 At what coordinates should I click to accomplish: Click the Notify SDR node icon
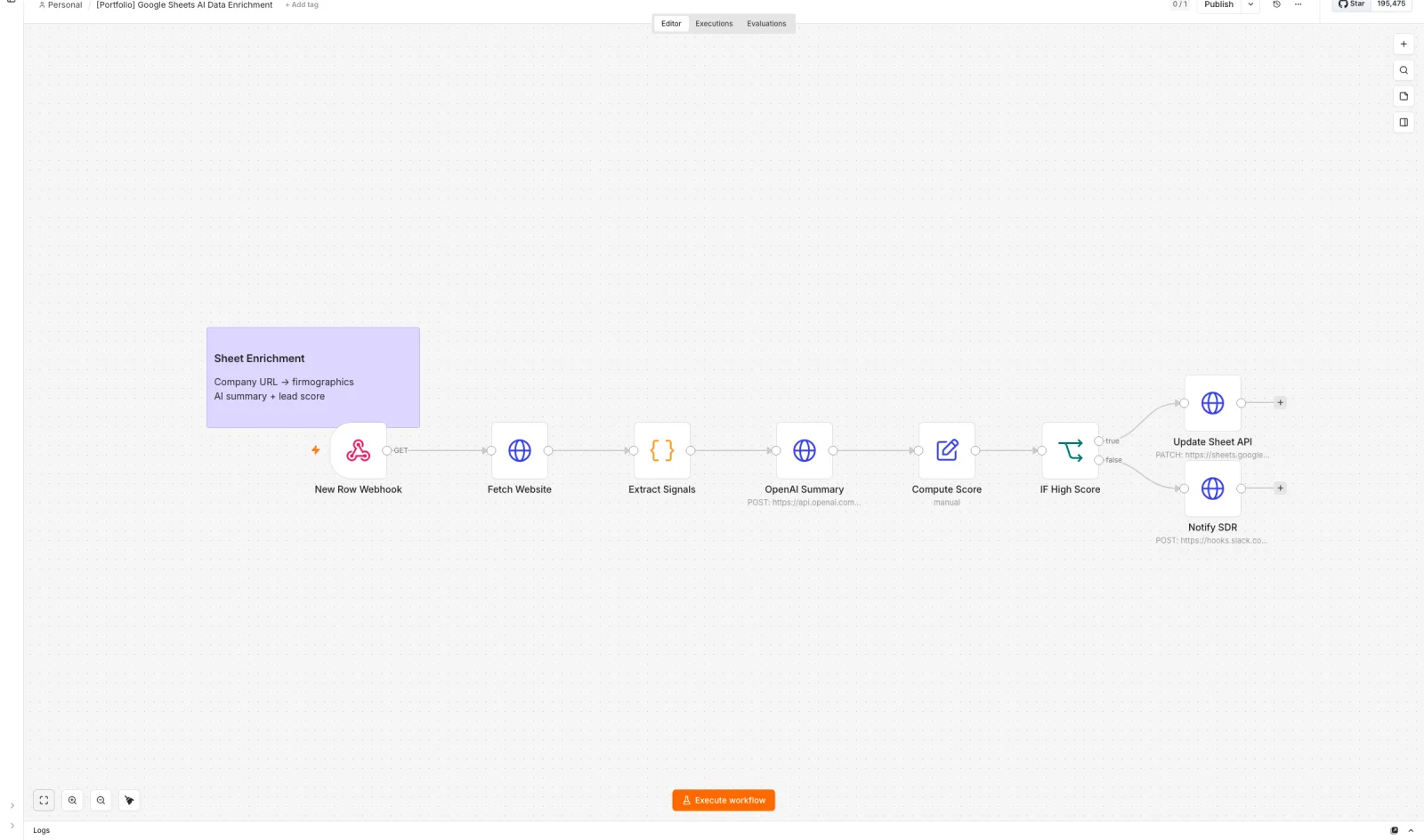coord(1212,489)
